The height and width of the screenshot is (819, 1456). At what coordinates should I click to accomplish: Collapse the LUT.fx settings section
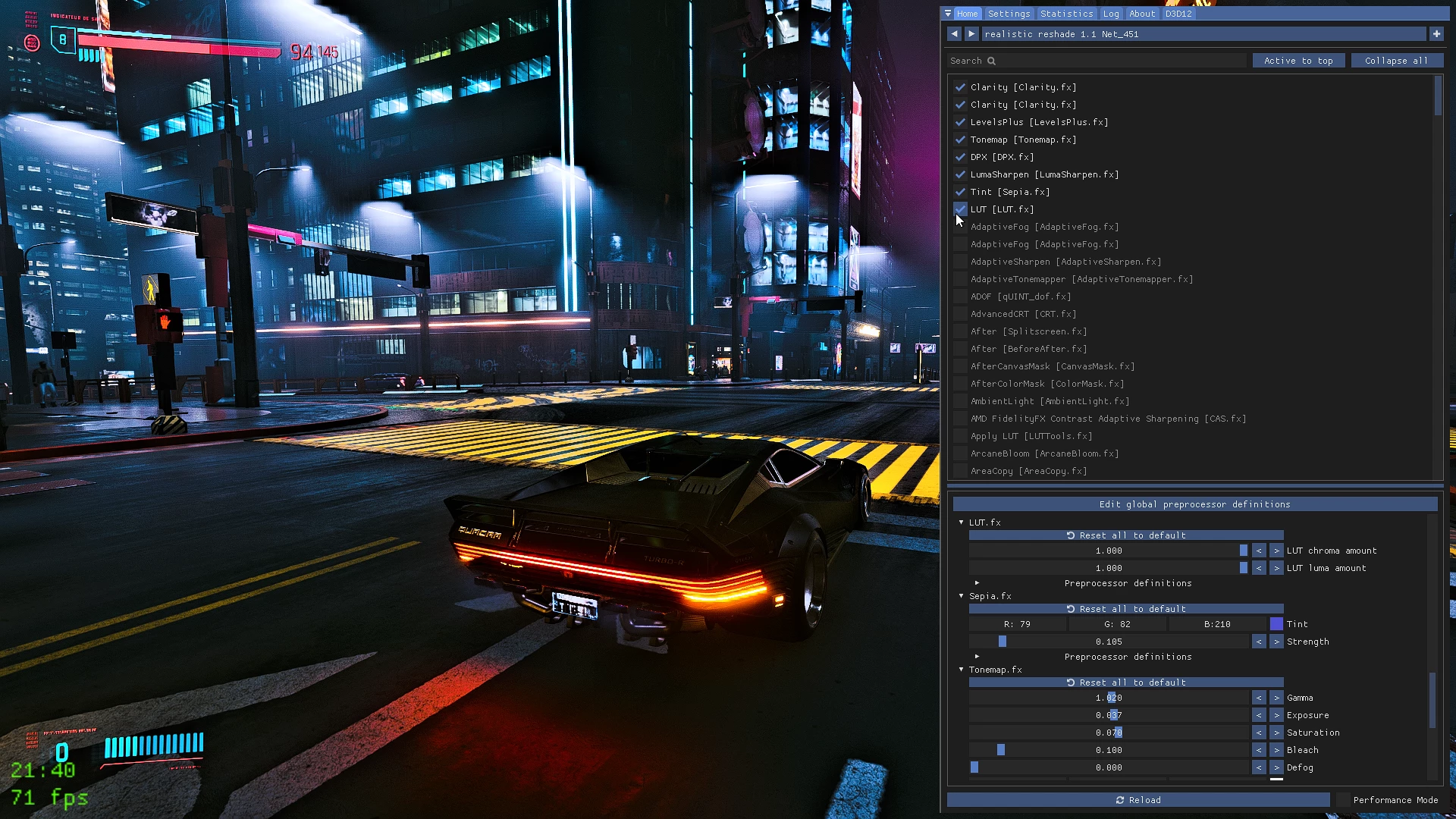(961, 522)
